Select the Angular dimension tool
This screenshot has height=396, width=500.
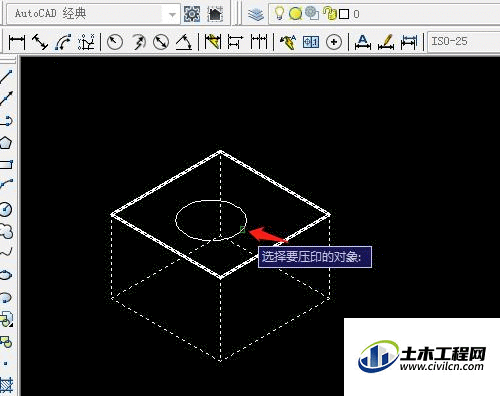point(184,42)
